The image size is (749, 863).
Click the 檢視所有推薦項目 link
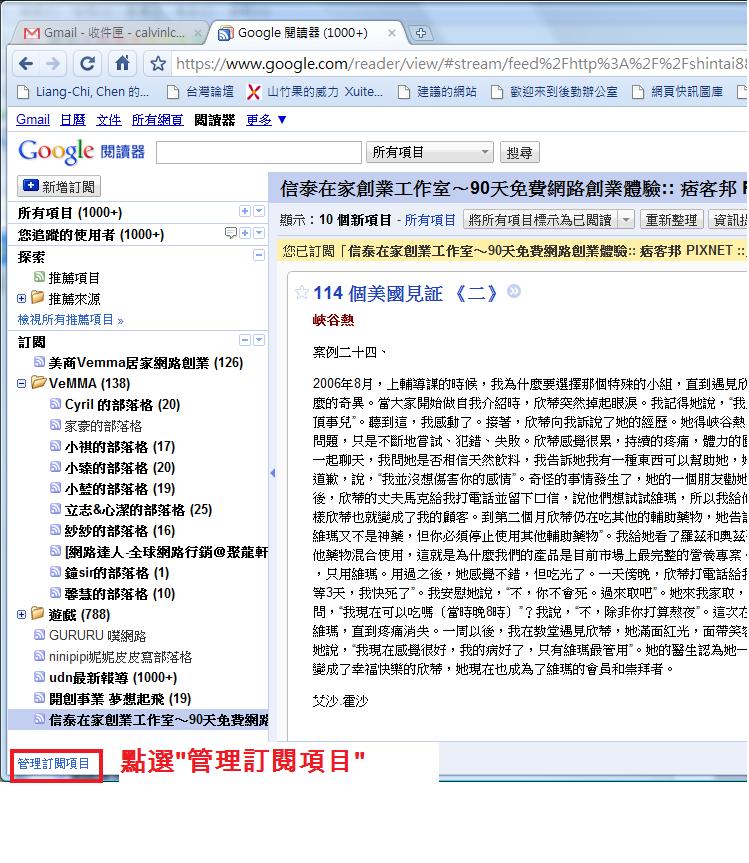coord(70,320)
